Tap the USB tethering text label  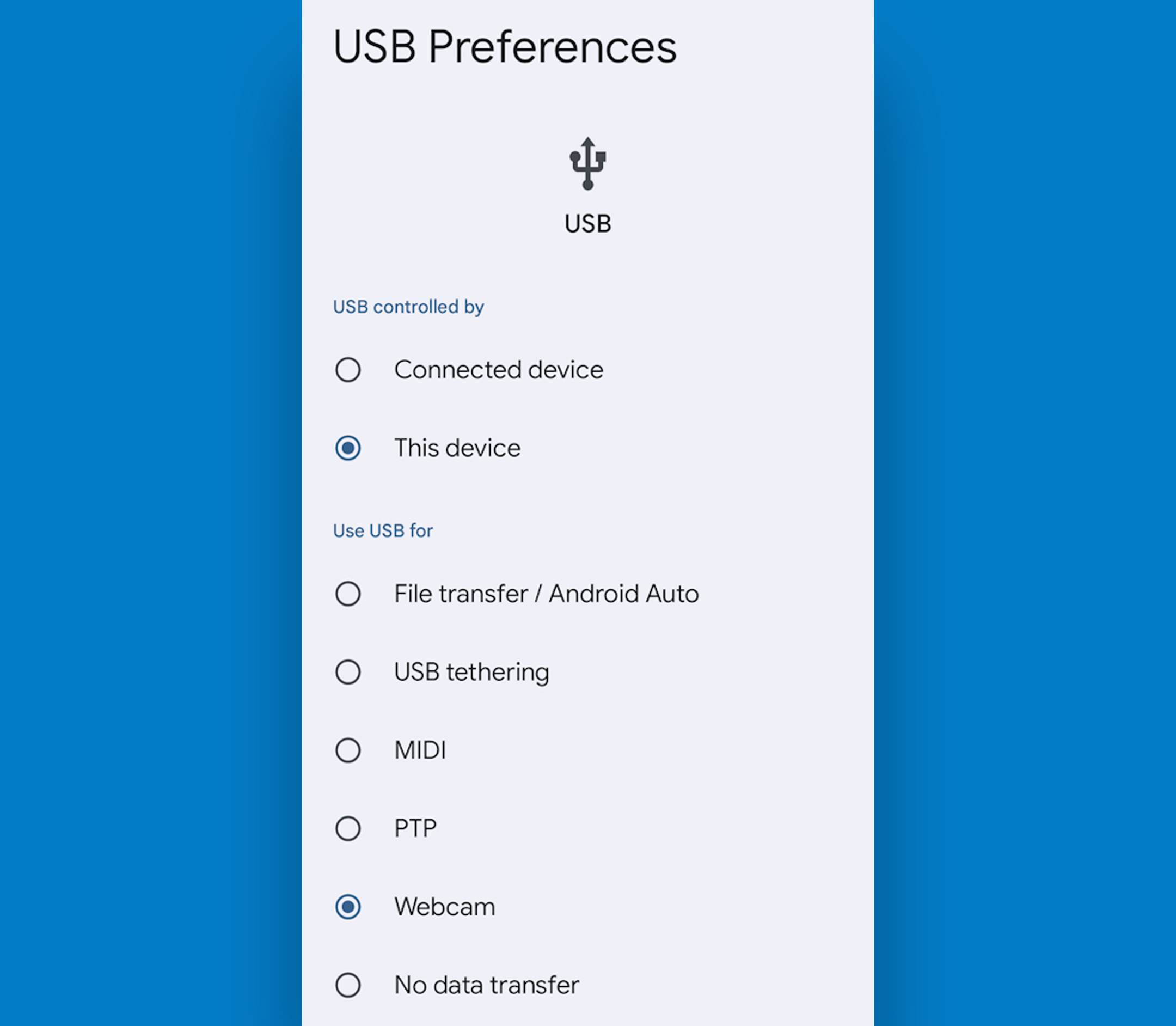471,672
